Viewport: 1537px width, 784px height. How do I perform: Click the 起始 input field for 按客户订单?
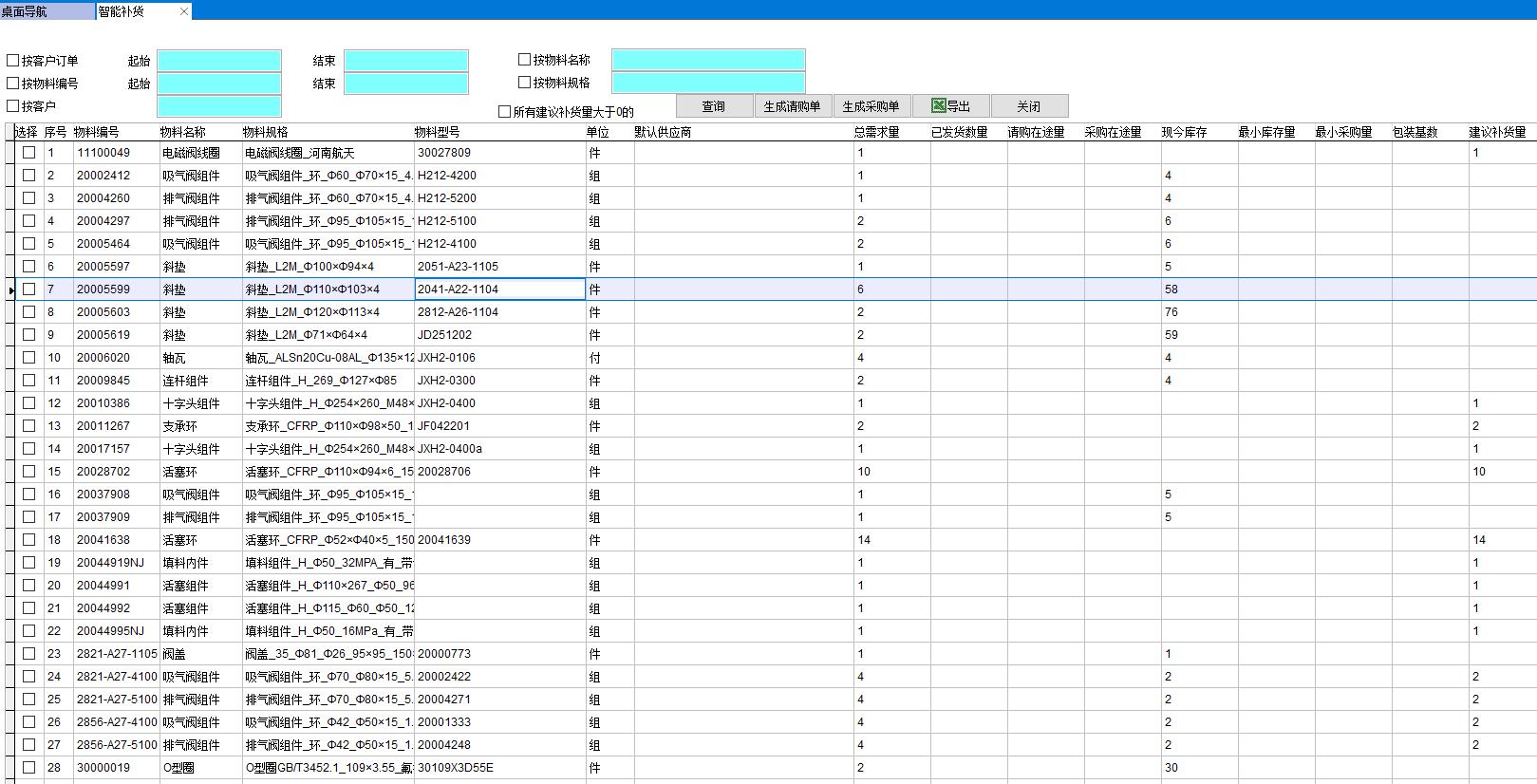[x=219, y=61]
